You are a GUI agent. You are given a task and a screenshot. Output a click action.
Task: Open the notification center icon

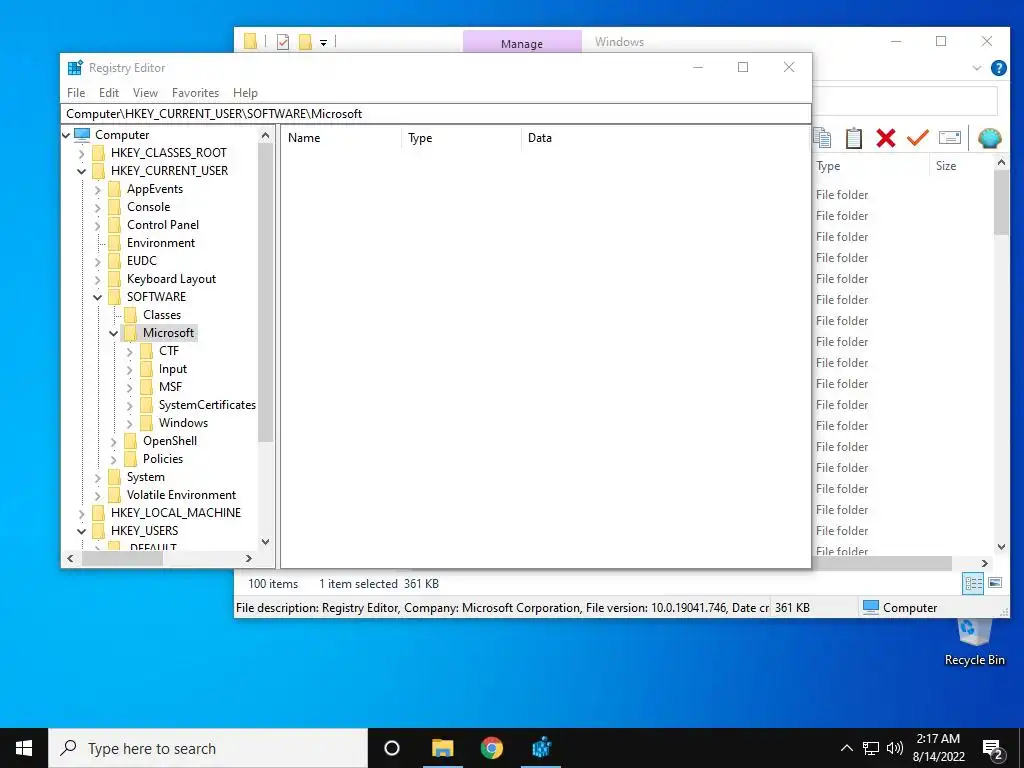[993, 749]
